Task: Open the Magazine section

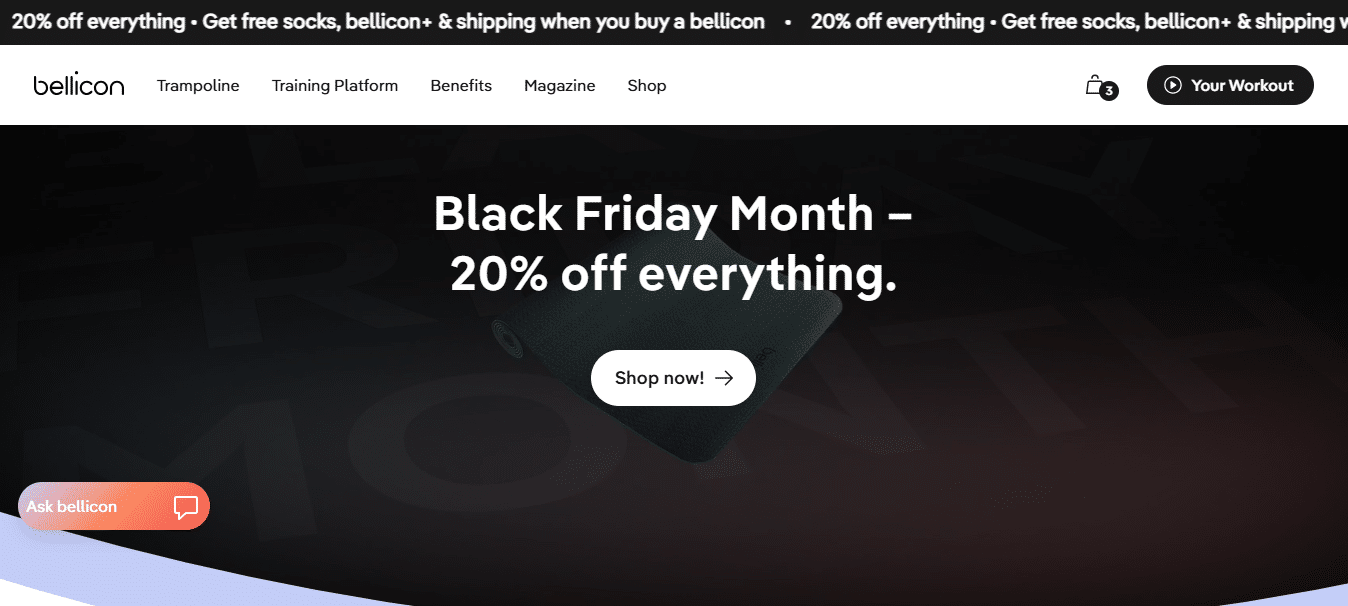Action: (559, 85)
